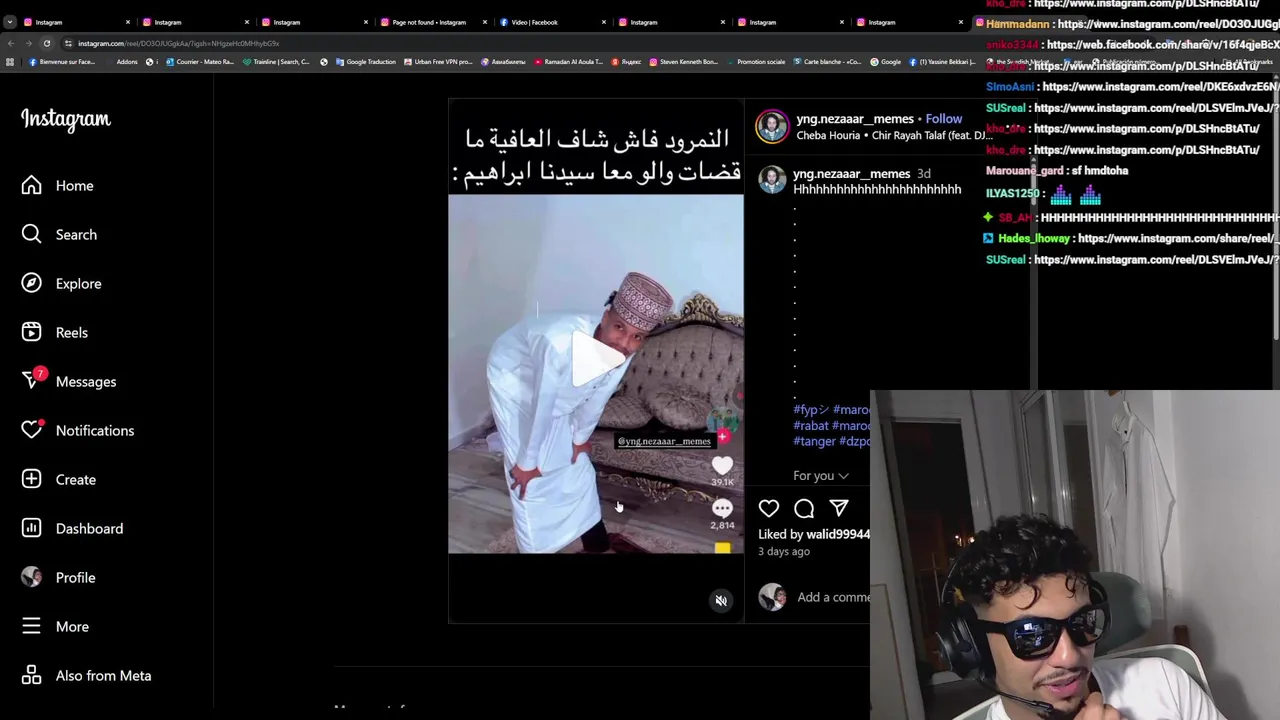Open the More menu in the sidebar
Image resolution: width=1280 pixels, height=720 pixels.
[x=55, y=626]
